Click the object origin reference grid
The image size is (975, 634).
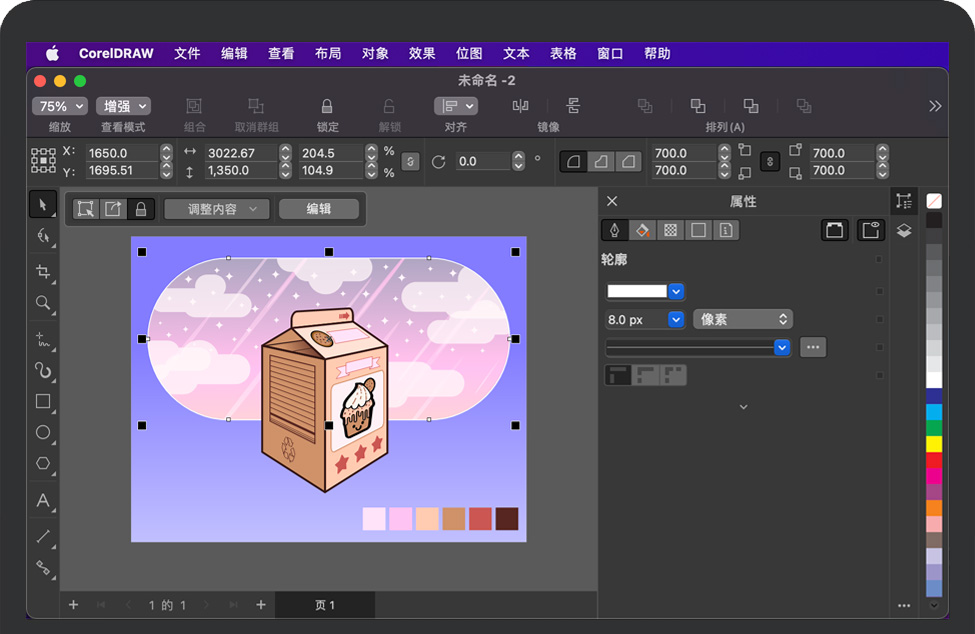pos(44,161)
